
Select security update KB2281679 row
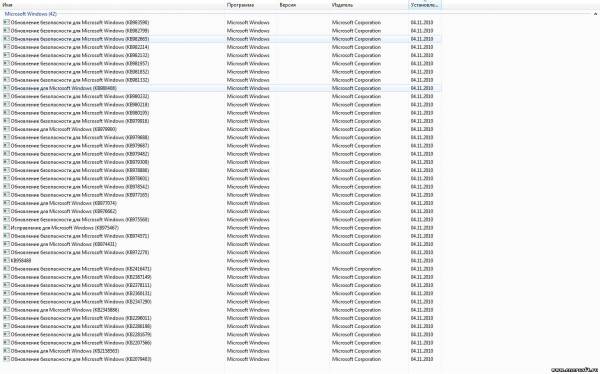[x=222, y=335]
